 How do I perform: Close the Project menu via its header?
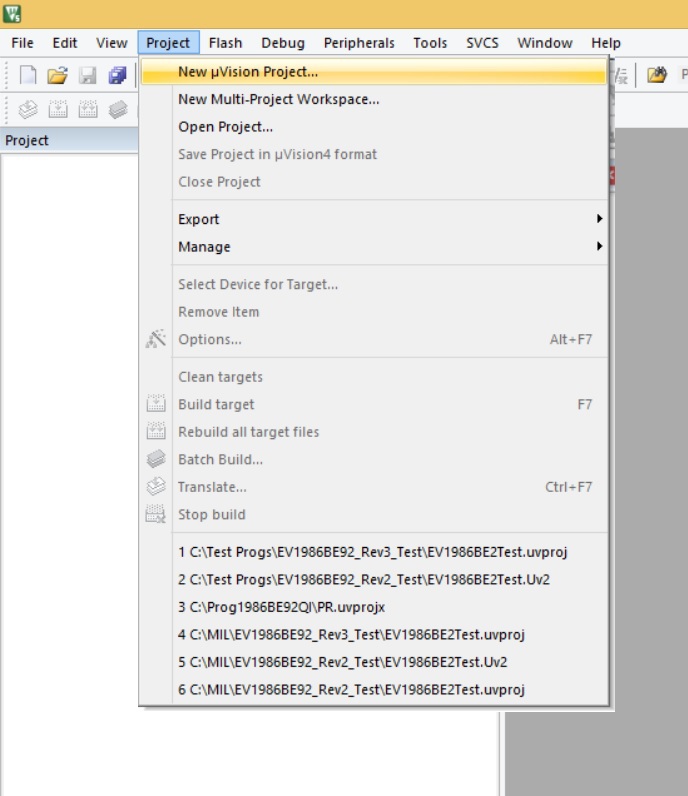(168, 43)
